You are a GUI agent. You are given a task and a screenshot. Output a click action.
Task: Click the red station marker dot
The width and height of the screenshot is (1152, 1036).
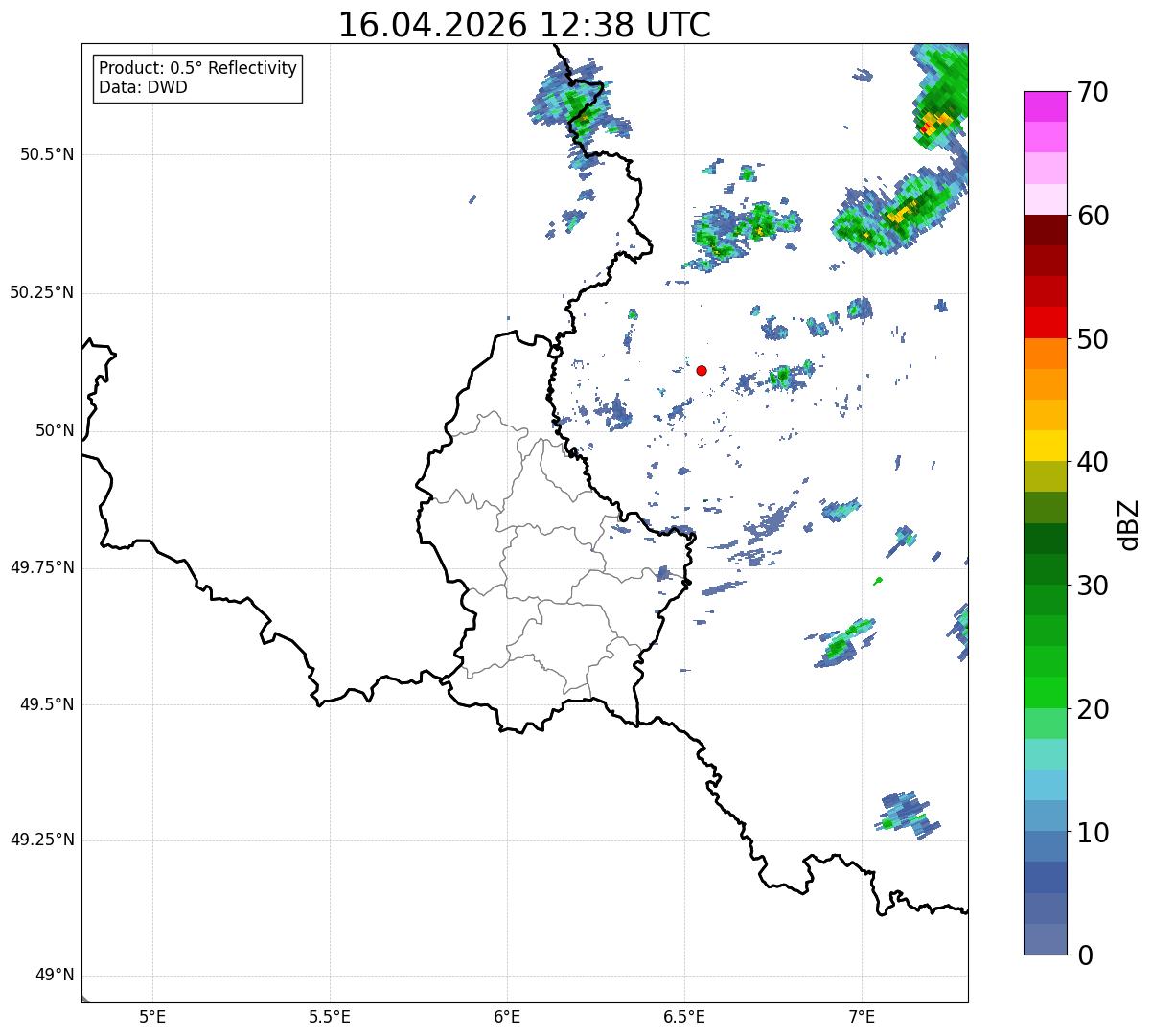(x=702, y=370)
